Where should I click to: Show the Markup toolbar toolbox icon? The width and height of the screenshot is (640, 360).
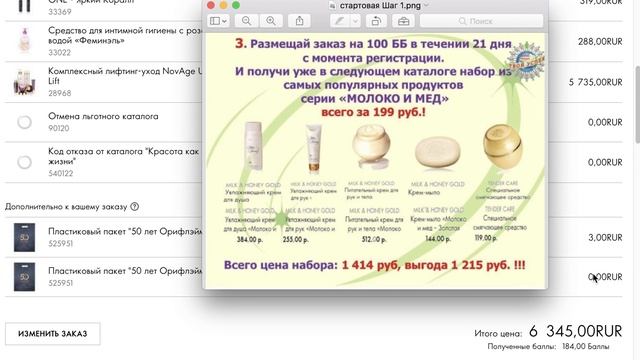(x=403, y=21)
